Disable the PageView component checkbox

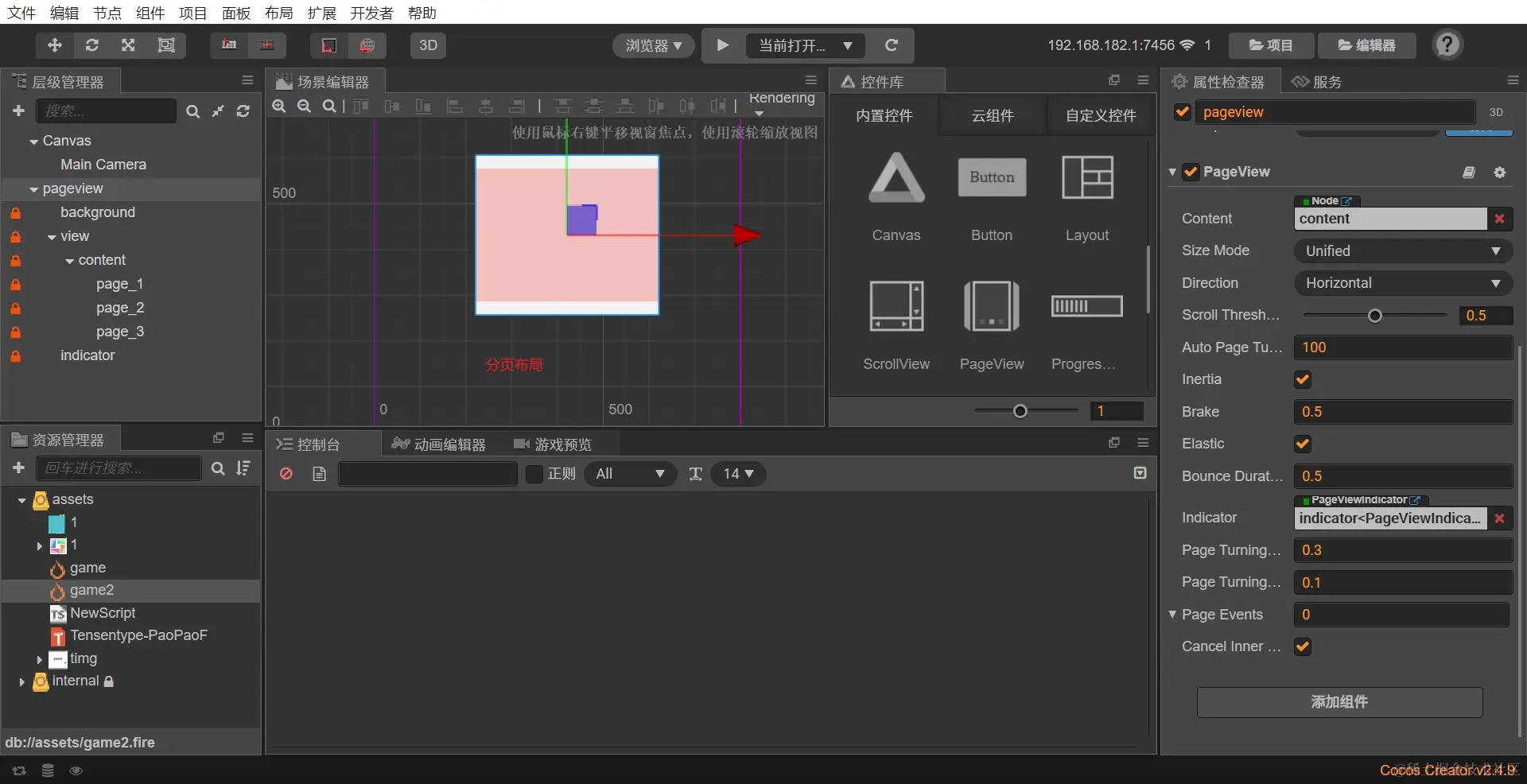pyautogui.click(x=1191, y=173)
